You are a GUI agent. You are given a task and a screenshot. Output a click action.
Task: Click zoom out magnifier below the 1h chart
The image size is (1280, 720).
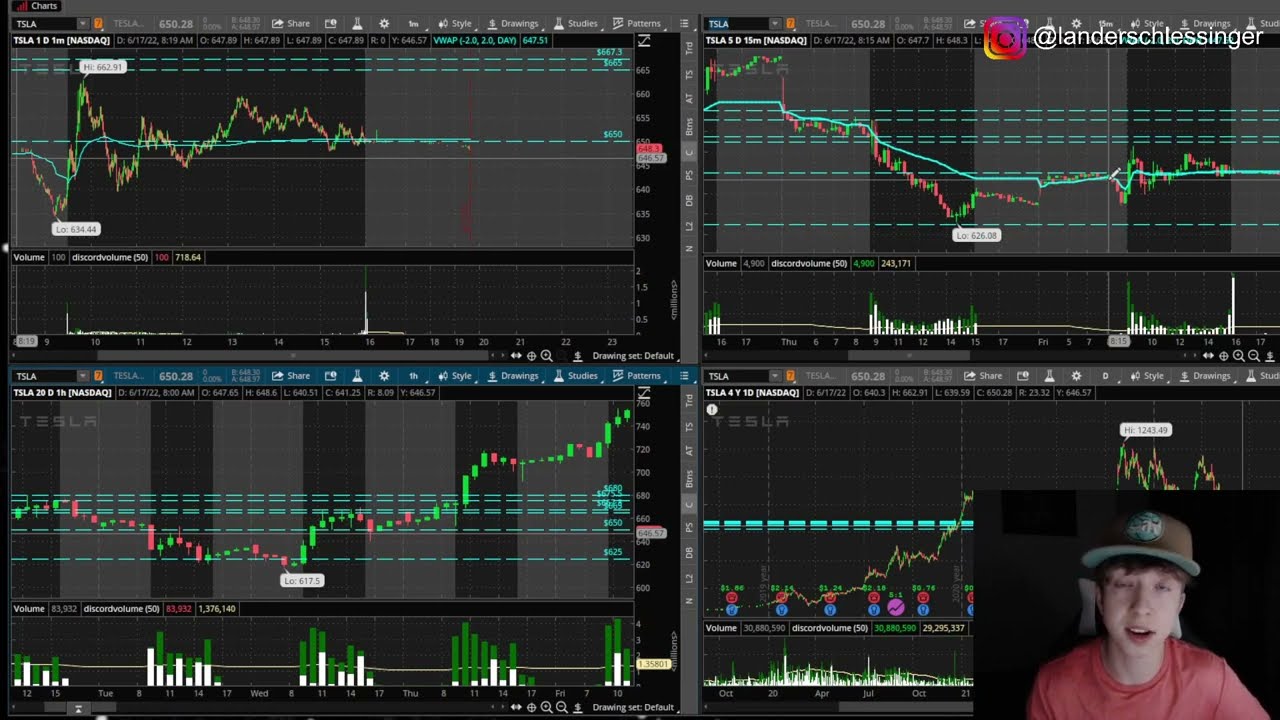click(561, 707)
